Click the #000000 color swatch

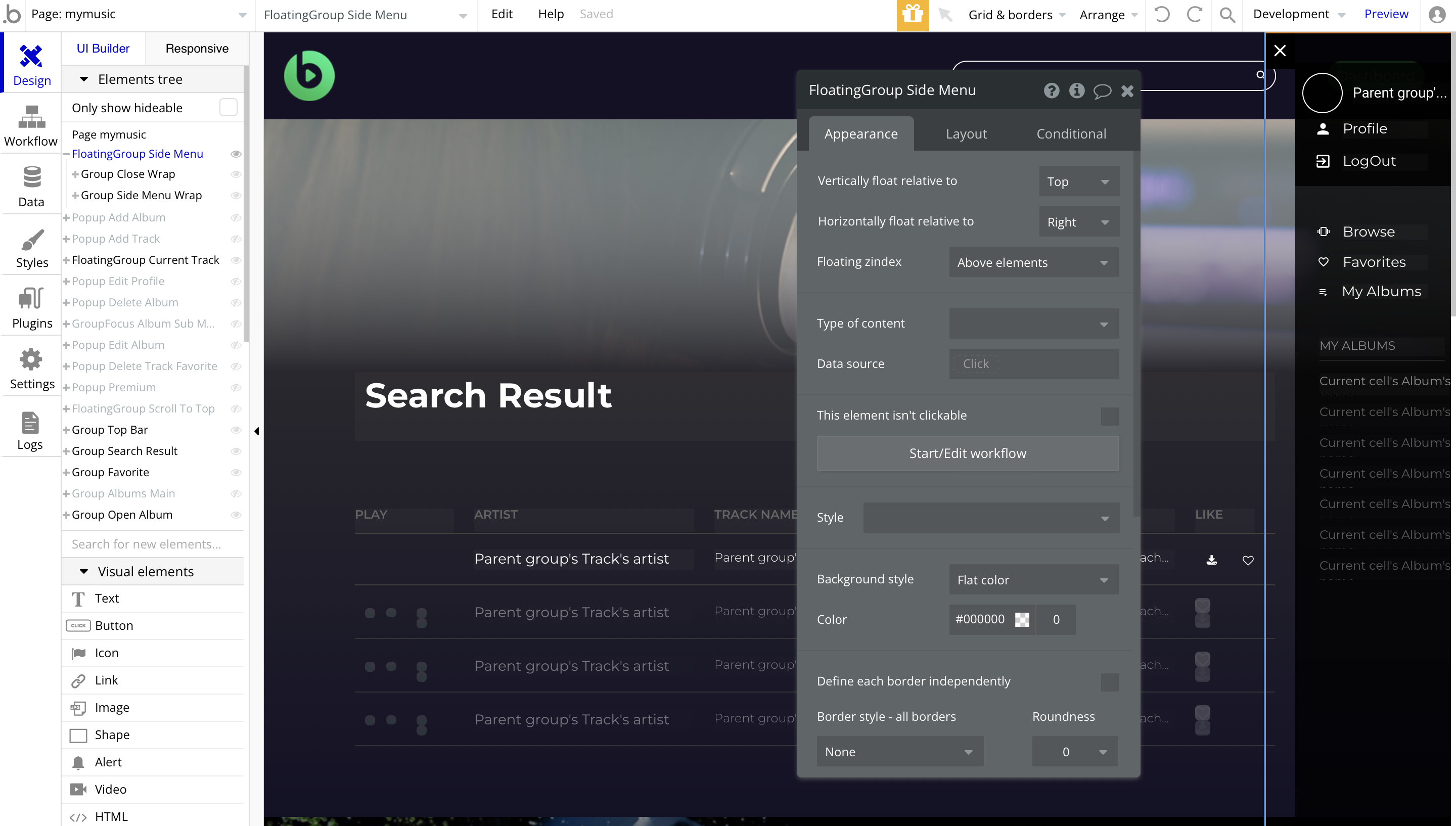coord(1022,620)
